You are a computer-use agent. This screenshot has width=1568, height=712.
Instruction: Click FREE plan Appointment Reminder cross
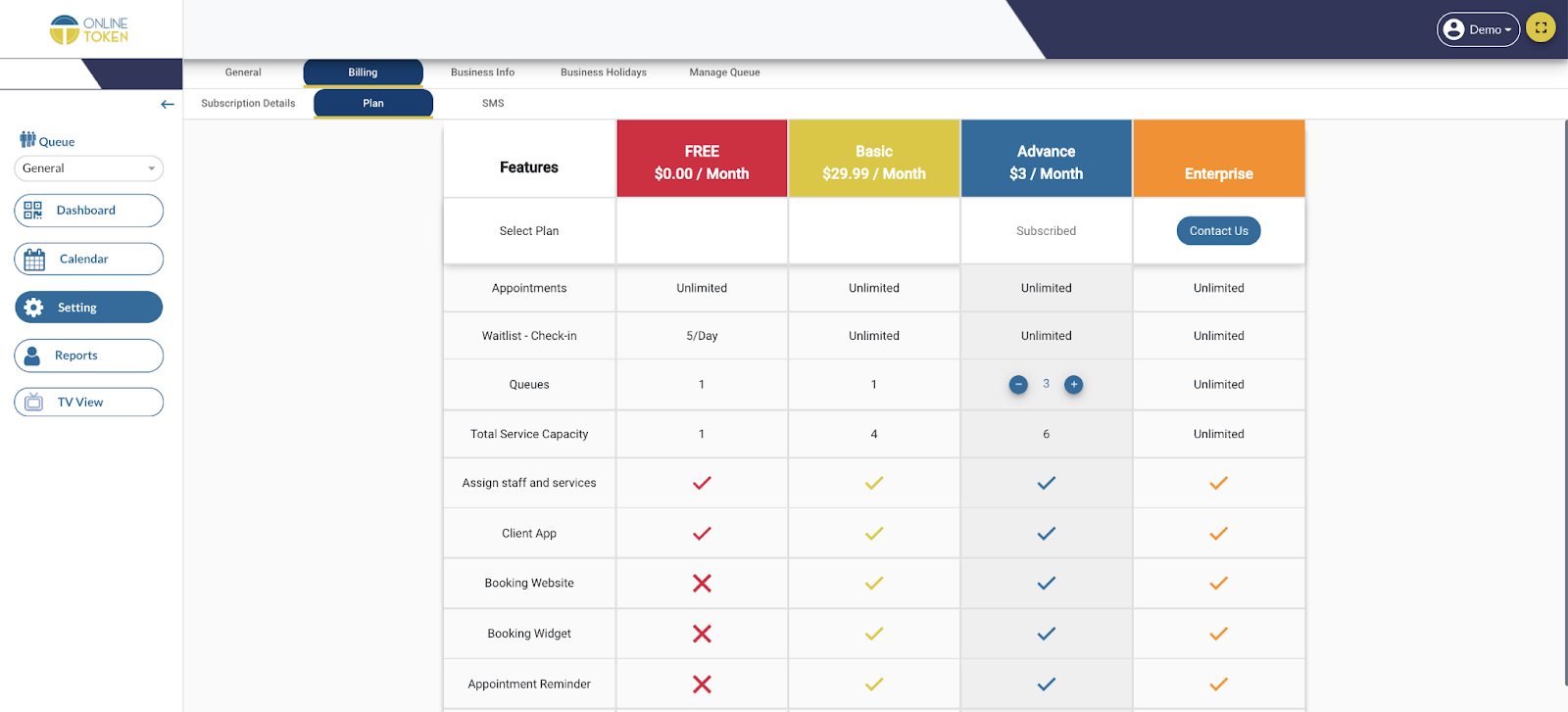[702, 685]
